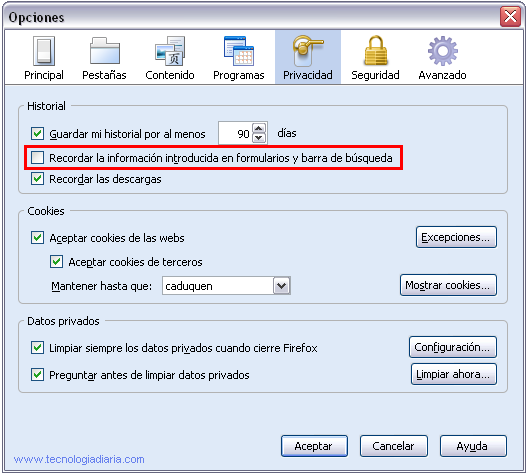Uncheck Guardar mi historial checkbox
Viewport: 528px width, 475px height.
37,133
